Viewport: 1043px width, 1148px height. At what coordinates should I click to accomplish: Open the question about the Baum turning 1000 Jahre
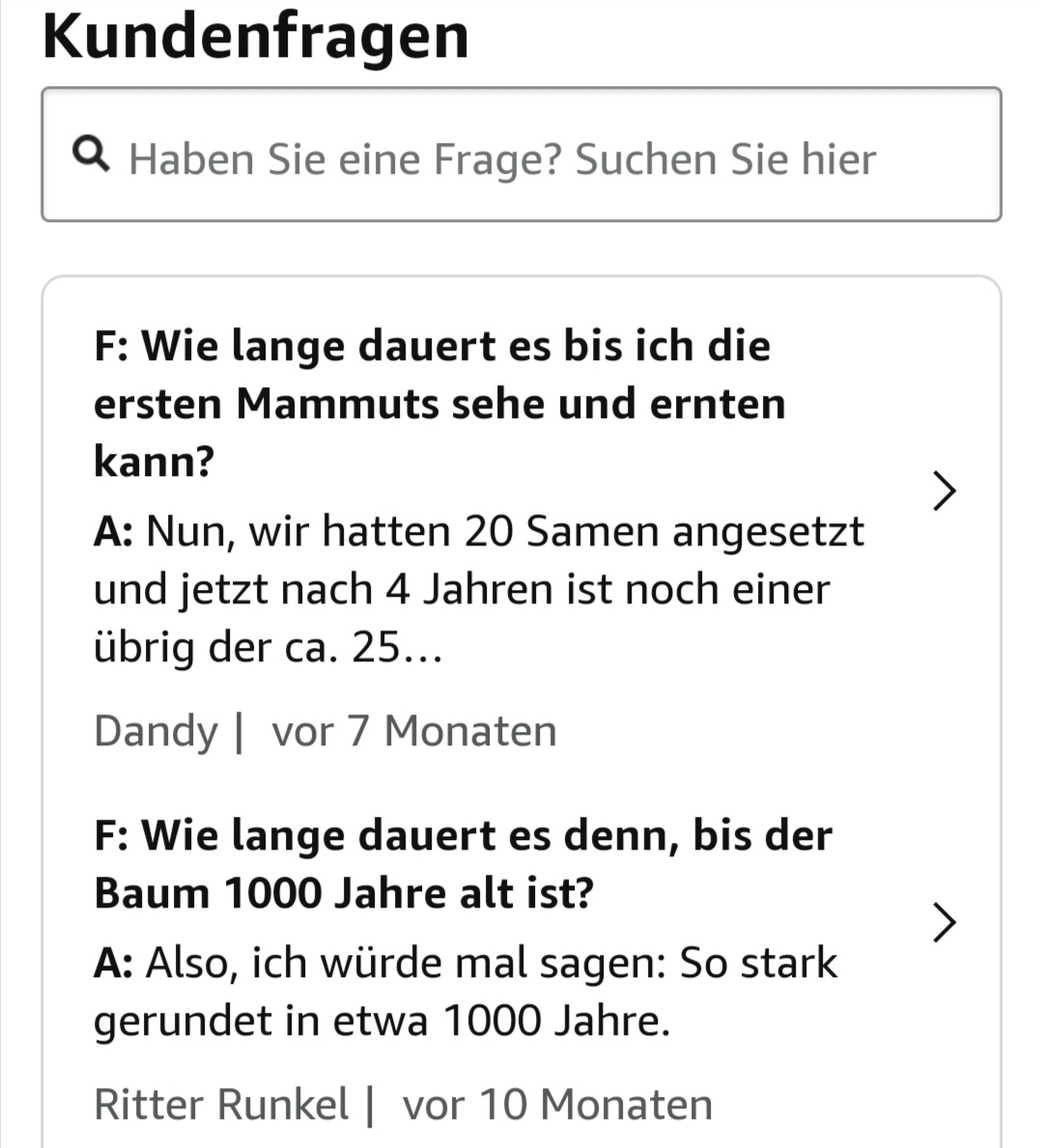tap(463, 863)
